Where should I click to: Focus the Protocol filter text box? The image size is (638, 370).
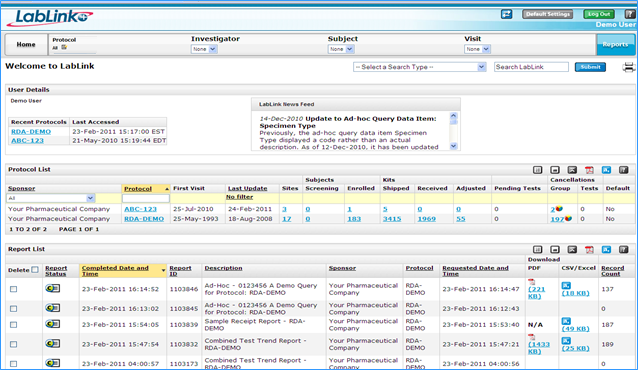click(146, 198)
